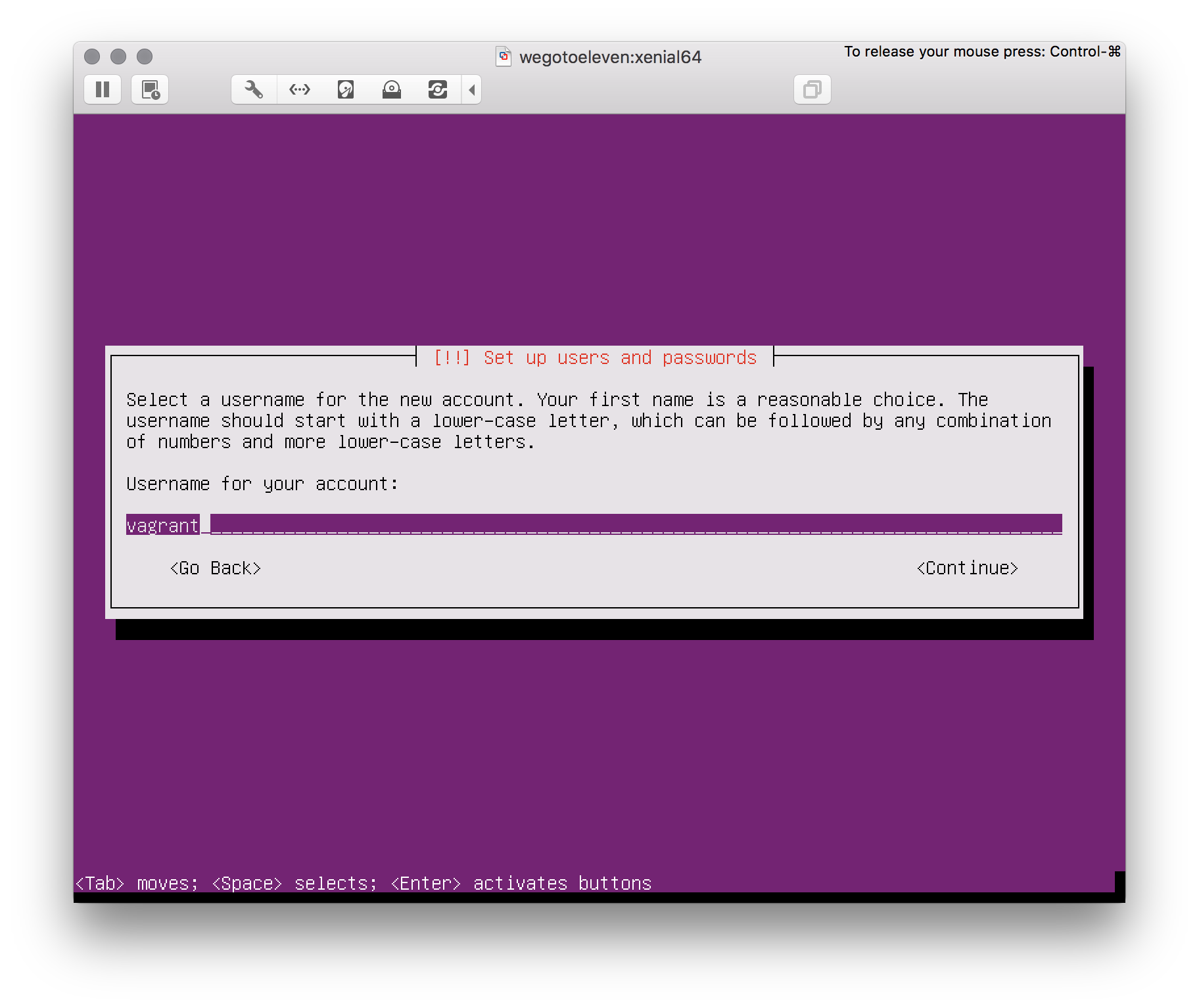Minimize the VM window
Screen dimensions: 1199x1008
pos(118,57)
